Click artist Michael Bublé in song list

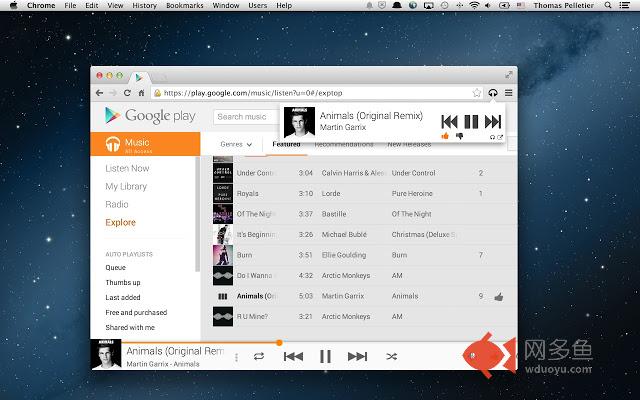pyautogui.click(x=344, y=234)
